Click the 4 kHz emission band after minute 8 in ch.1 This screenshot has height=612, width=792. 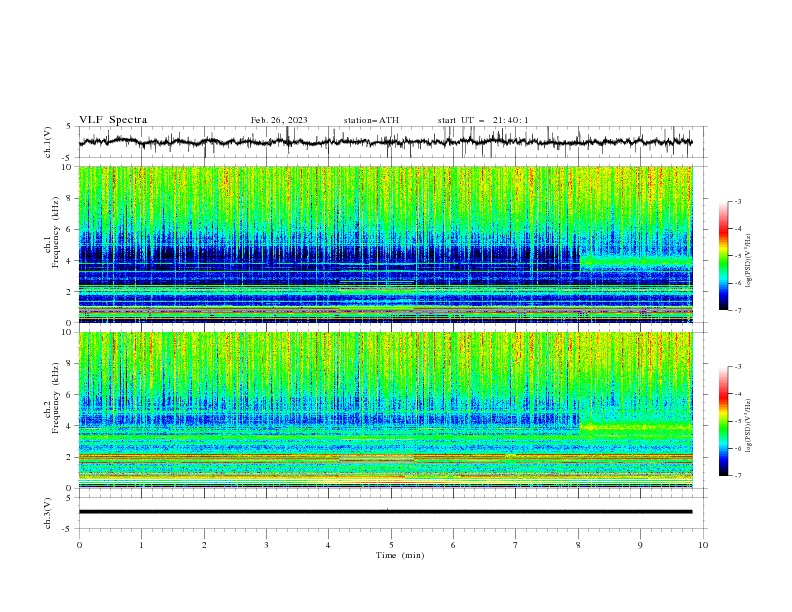(x=636, y=262)
